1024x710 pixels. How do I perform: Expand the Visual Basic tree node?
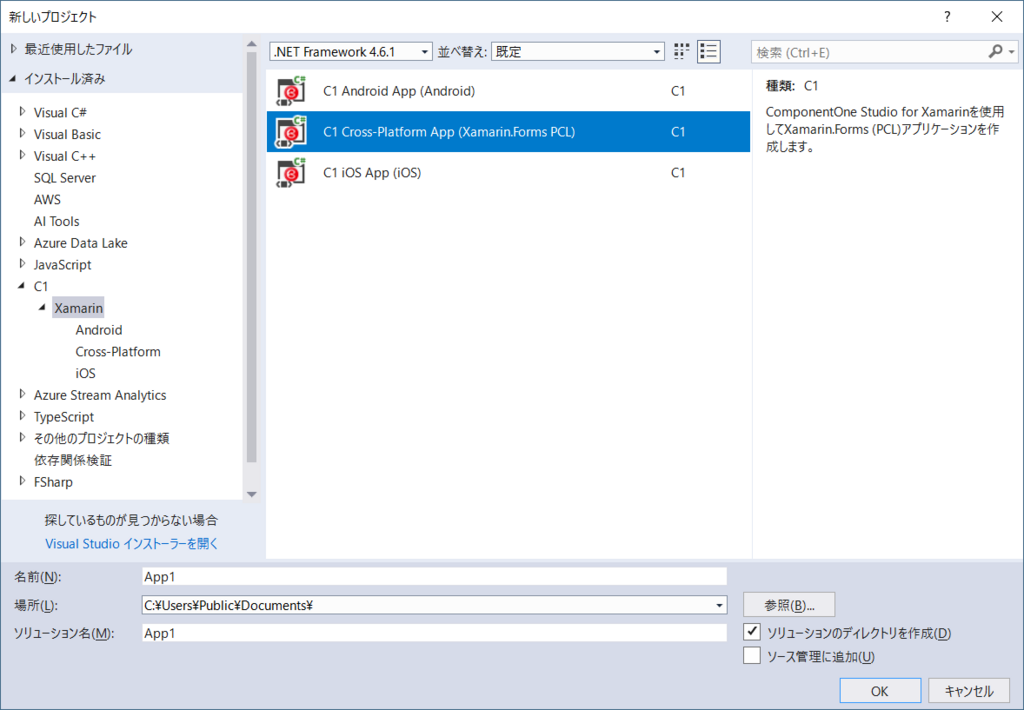tap(23, 133)
